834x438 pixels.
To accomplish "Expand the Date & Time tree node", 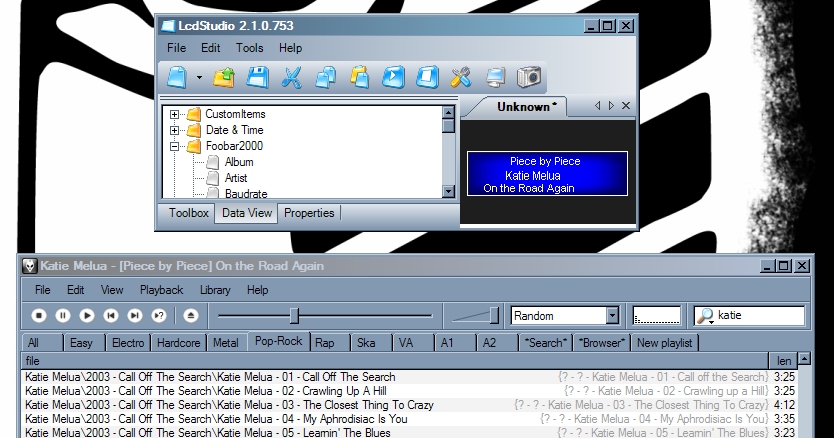I will click(174, 130).
